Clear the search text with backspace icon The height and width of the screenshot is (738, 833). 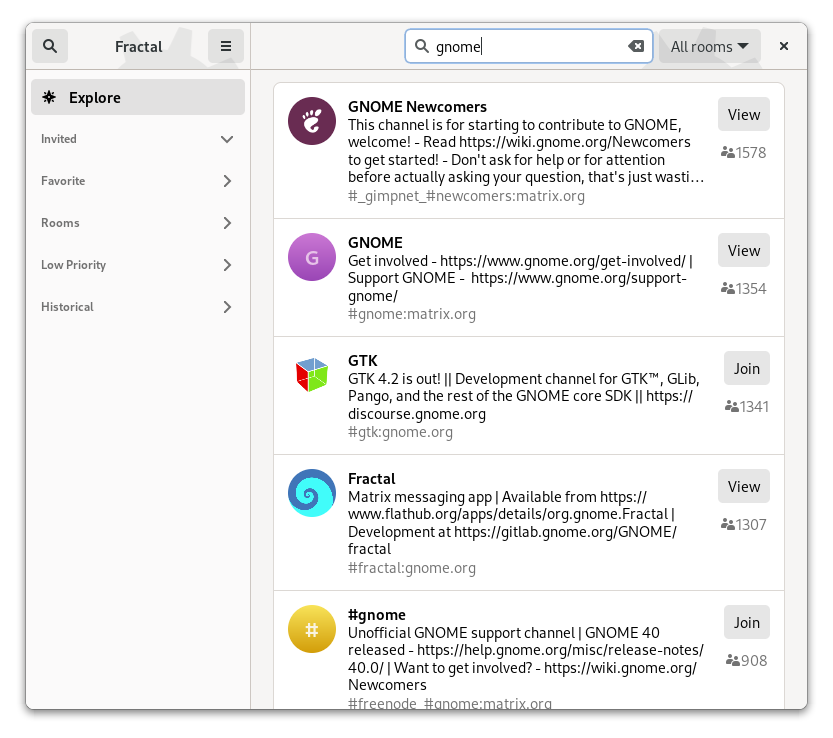tap(636, 46)
